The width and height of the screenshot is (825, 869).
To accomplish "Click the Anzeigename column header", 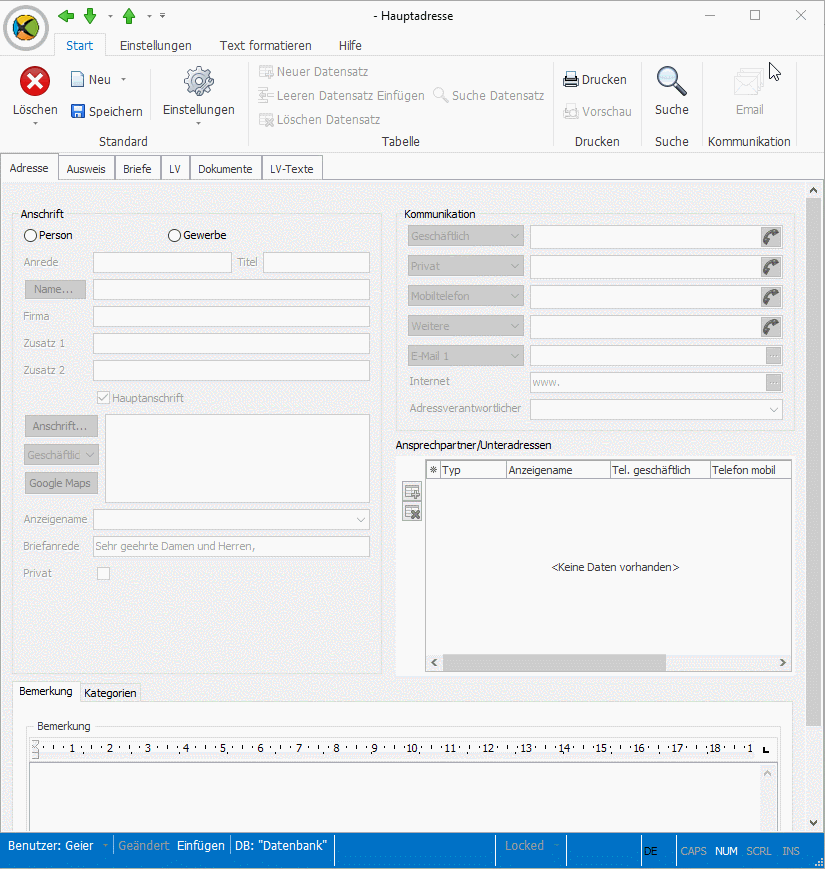I will [x=558, y=470].
